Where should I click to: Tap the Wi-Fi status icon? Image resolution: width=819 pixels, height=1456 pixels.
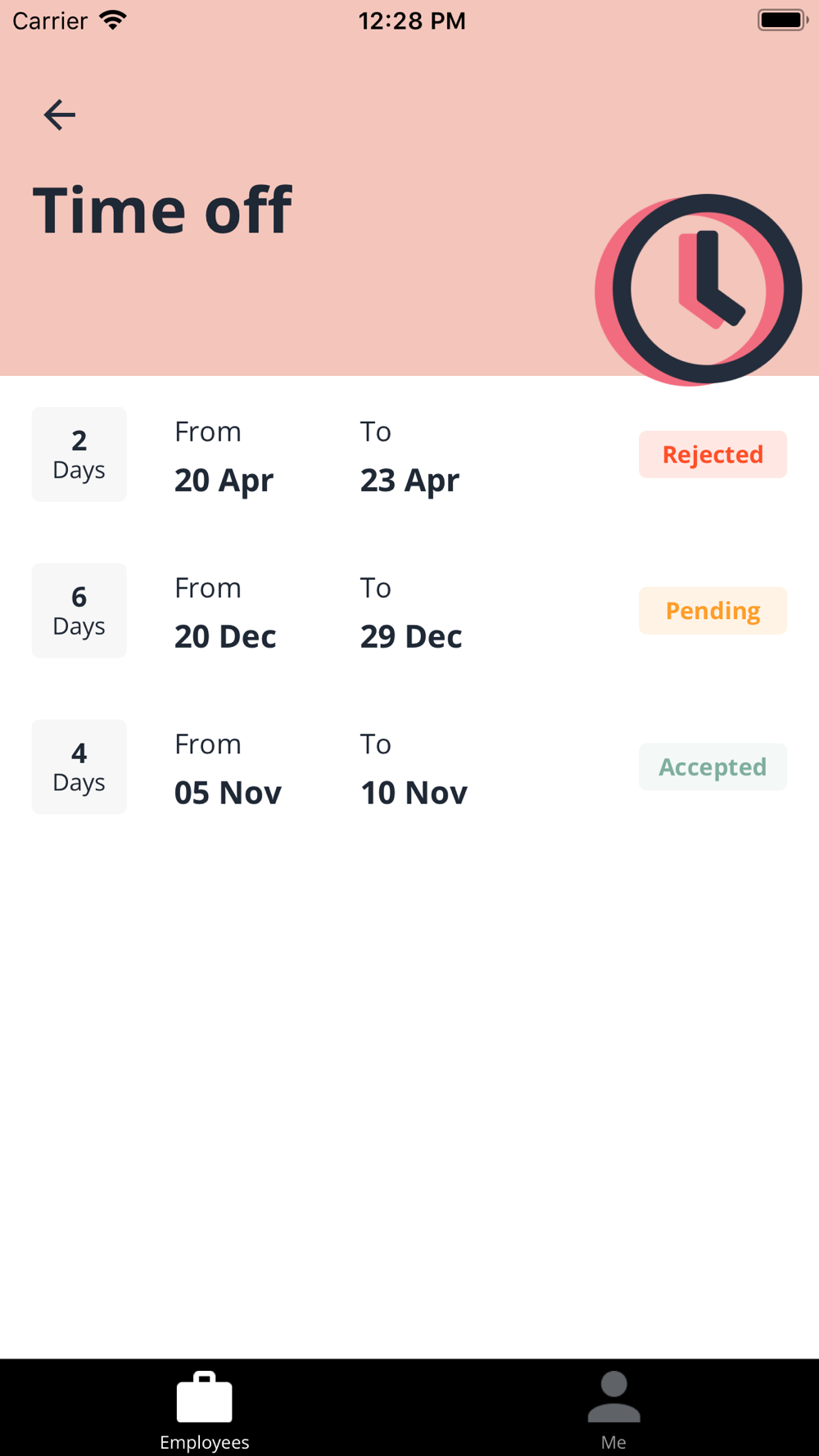pos(113,20)
